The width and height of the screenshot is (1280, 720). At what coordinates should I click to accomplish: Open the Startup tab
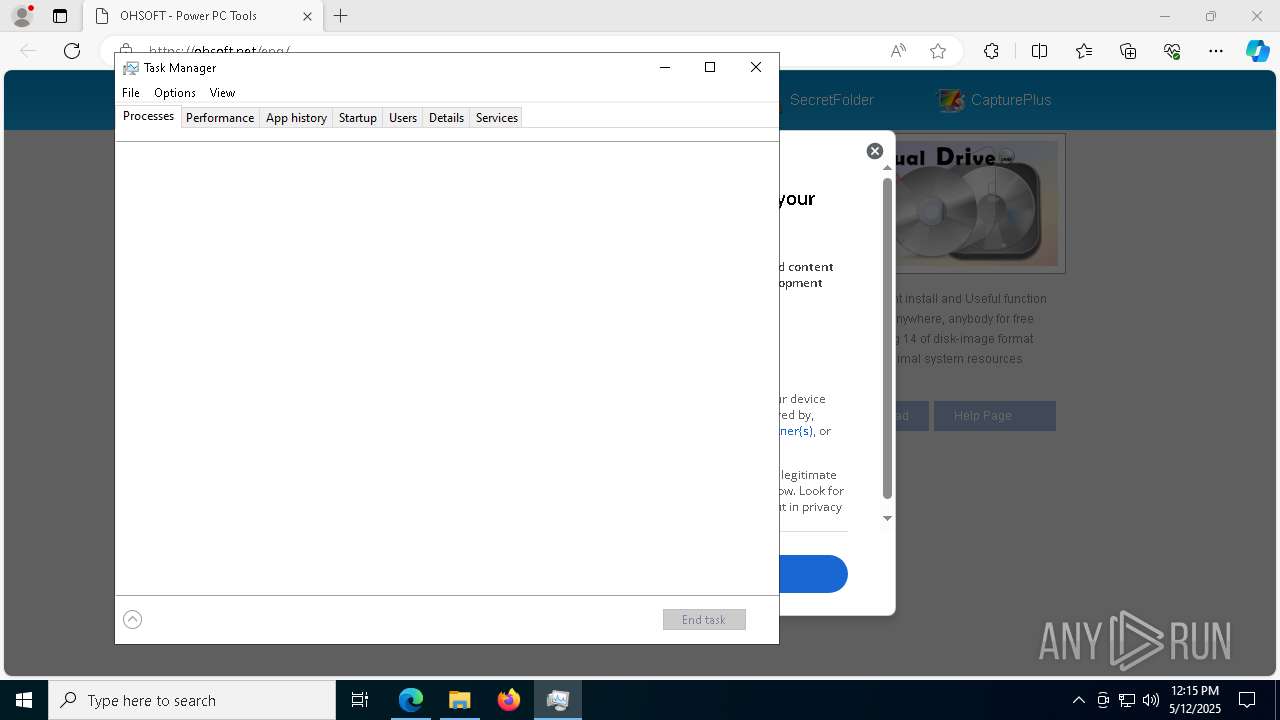click(x=357, y=117)
